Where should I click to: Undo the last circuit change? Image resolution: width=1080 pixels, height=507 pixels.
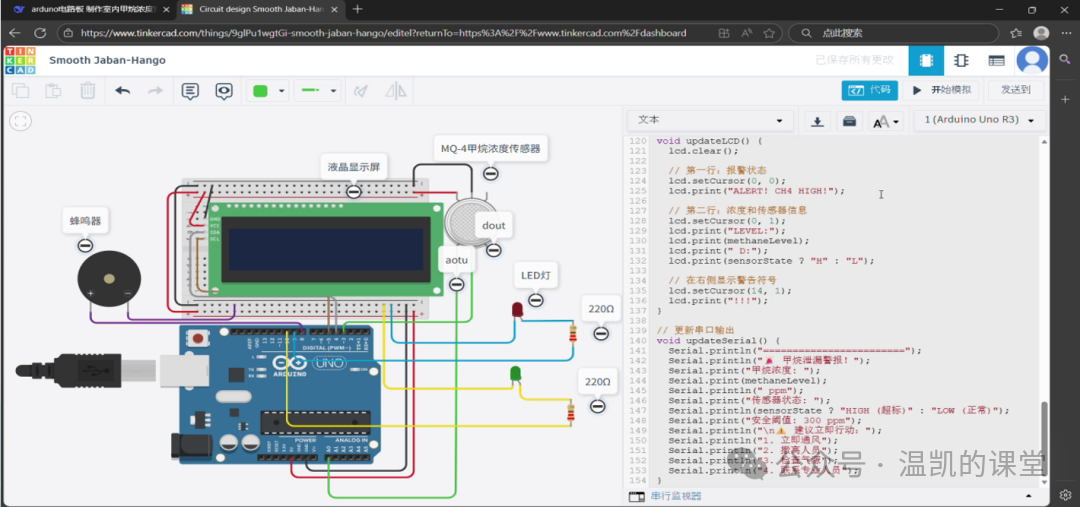click(x=123, y=91)
